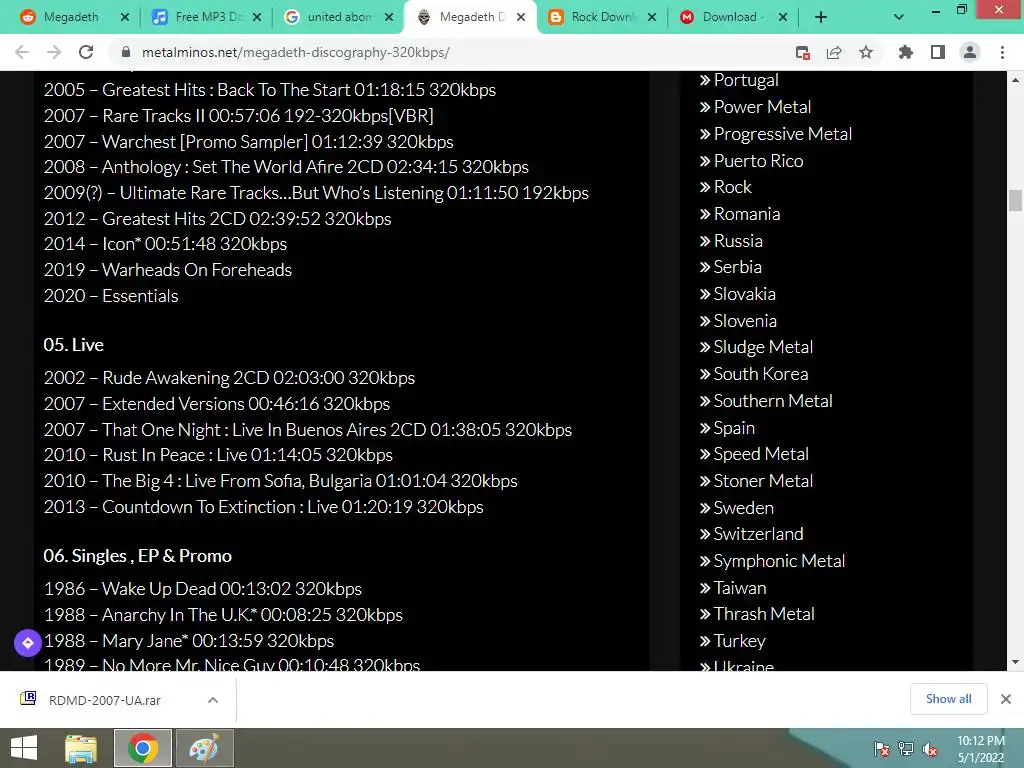The height and width of the screenshot is (768, 1024).
Task: Open the Southern Metal category link
Action: pyautogui.click(x=773, y=400)
